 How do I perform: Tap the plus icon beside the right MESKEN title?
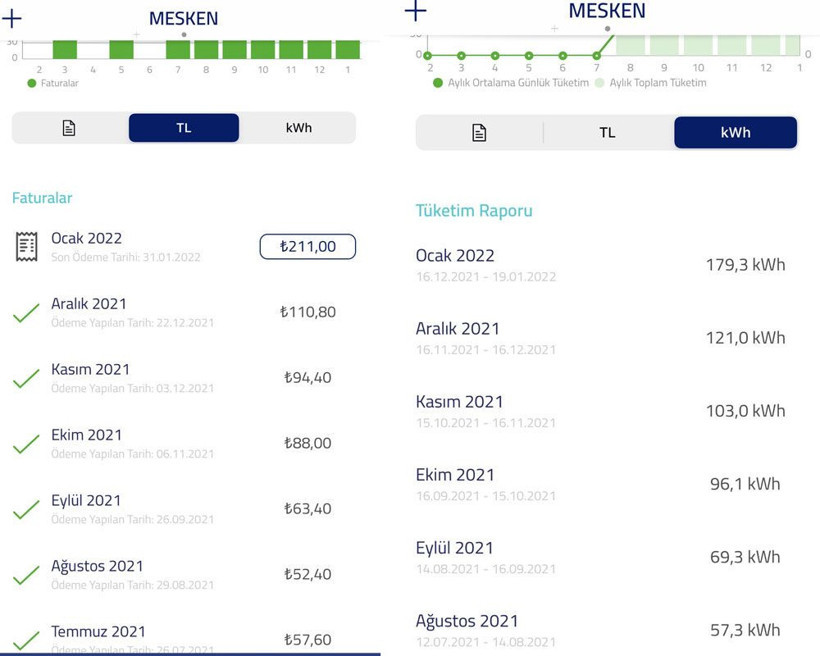coord(415,11)
